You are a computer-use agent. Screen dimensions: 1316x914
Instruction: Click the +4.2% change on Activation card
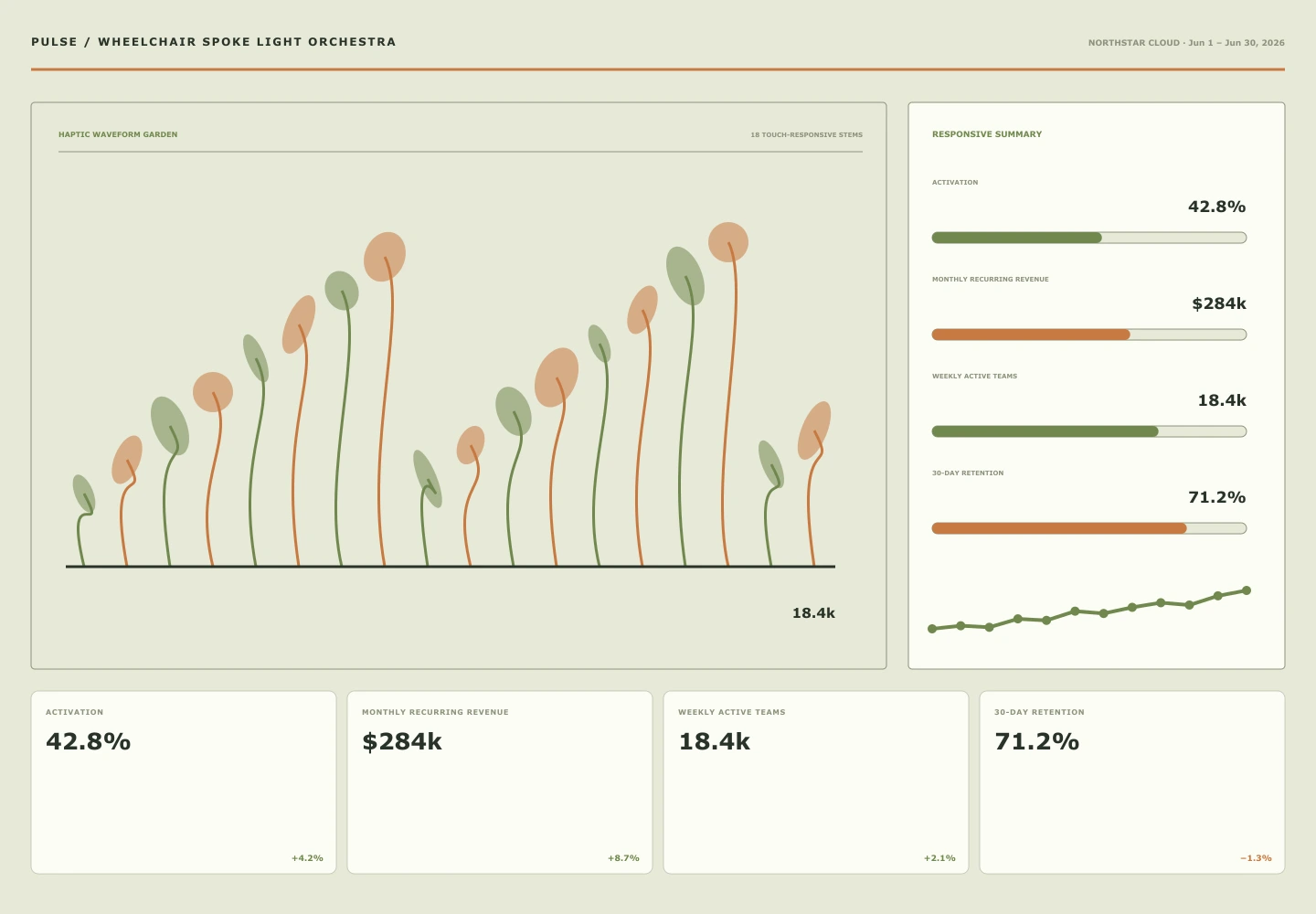pyautogui.click(x=307, y=858)
